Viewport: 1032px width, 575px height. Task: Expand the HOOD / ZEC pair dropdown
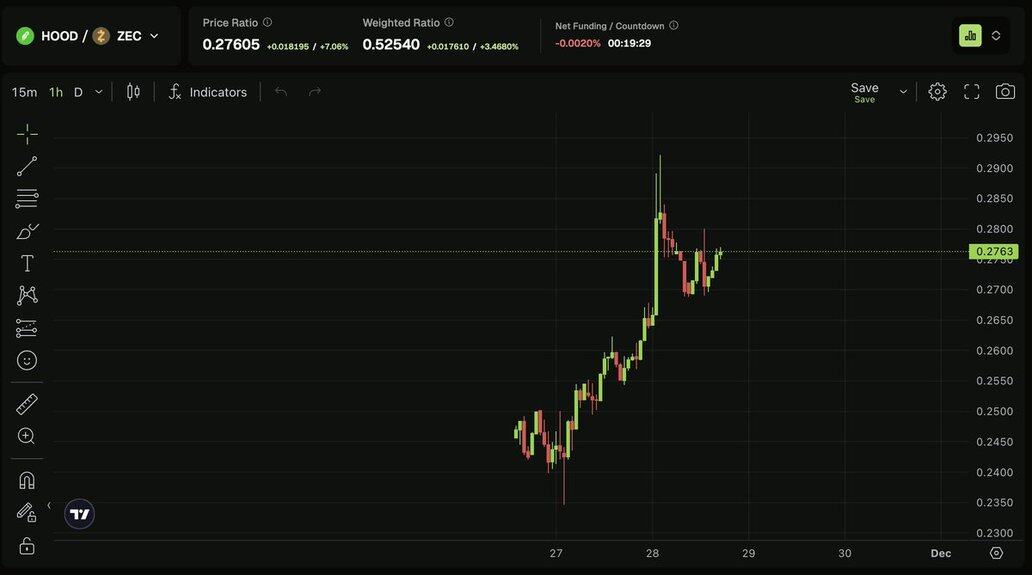click(x=154, y=36)
